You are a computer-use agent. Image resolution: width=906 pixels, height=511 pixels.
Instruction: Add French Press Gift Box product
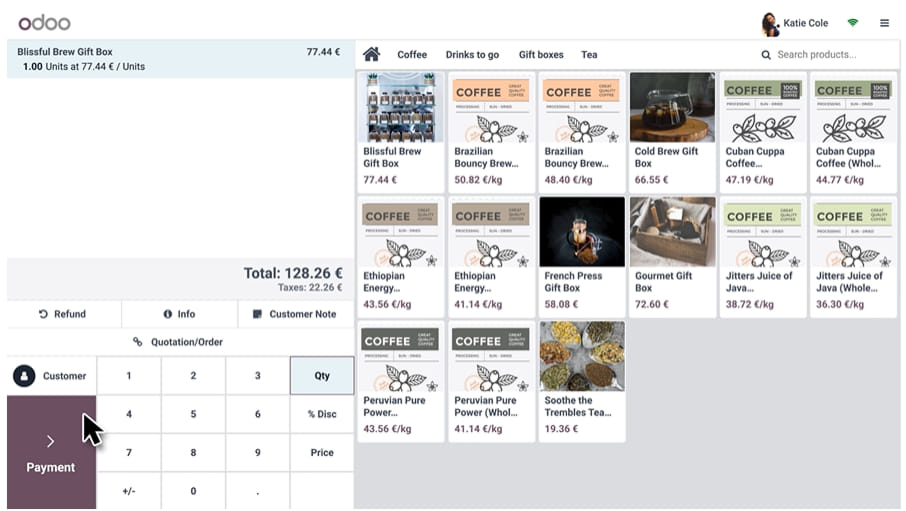[x=582, y=256]
